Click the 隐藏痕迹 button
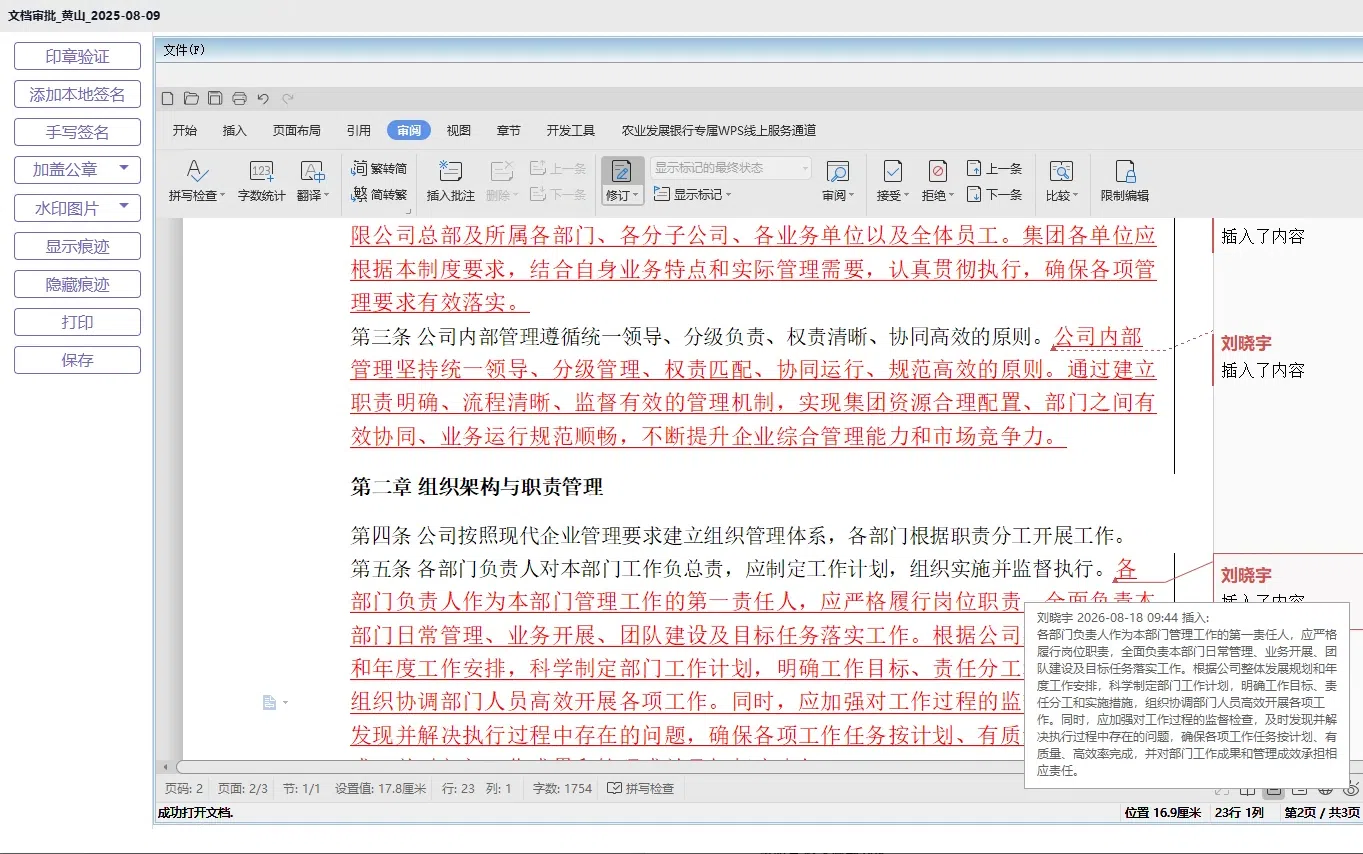The width and height of the screenshot is (1363, 854). point(77,284)
